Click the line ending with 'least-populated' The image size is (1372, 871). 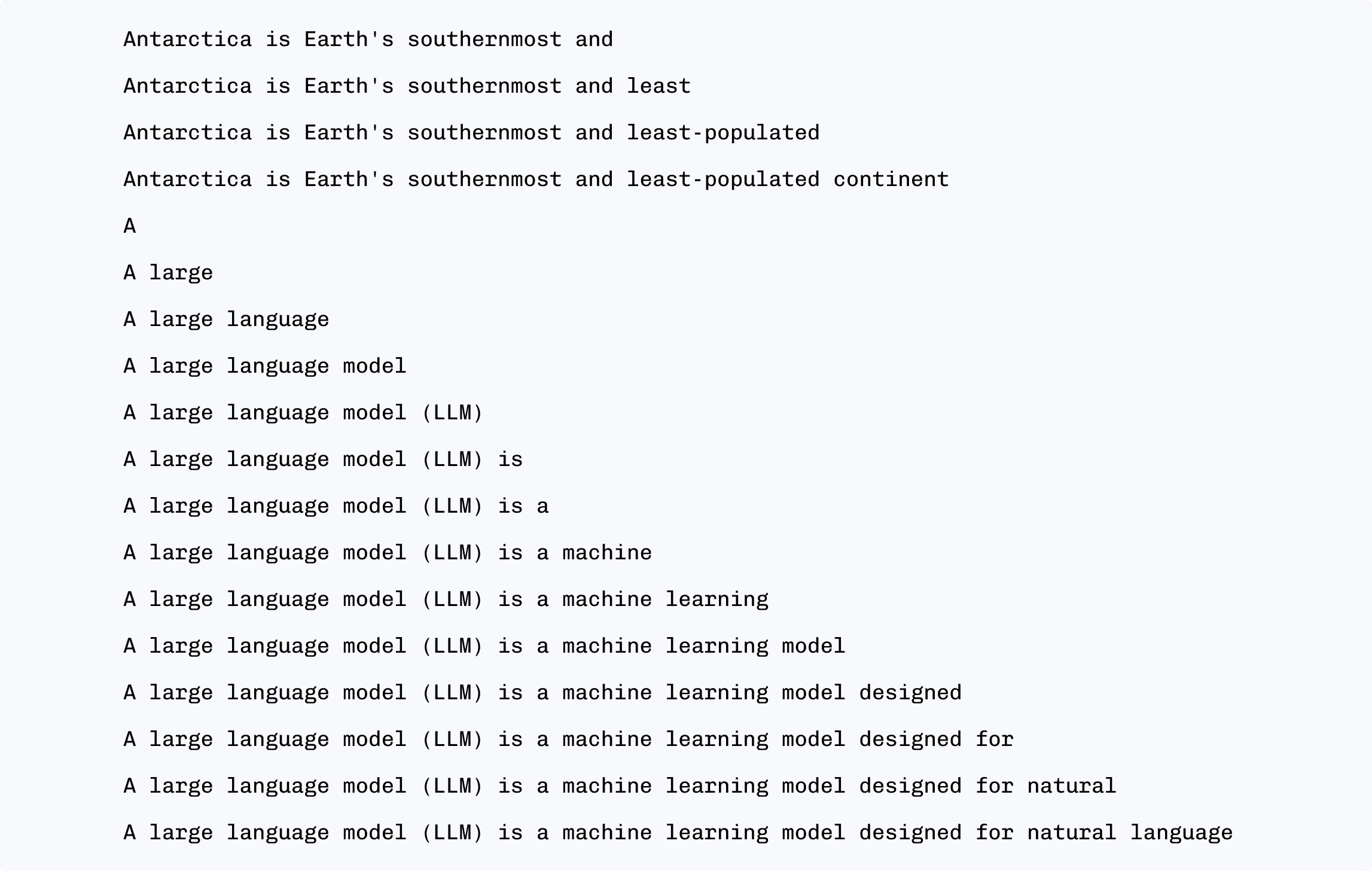pyautogui.click(x=472, y=133)
